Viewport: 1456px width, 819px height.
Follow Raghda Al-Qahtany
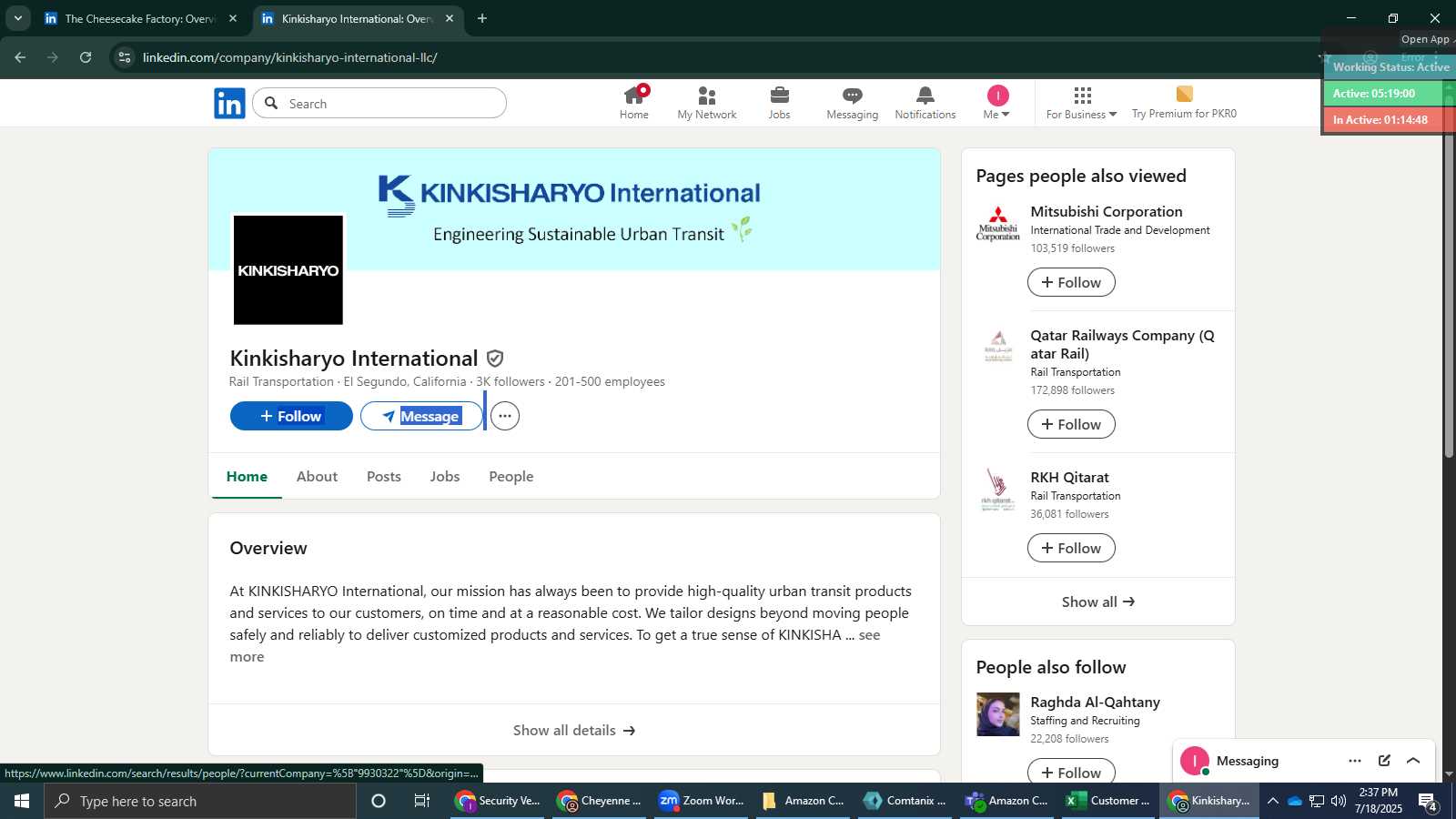point(1071,772)
